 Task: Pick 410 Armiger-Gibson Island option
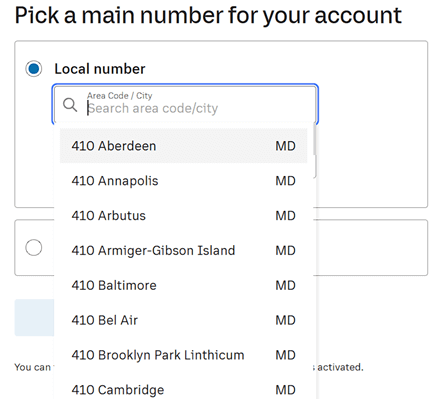[183, 250]
